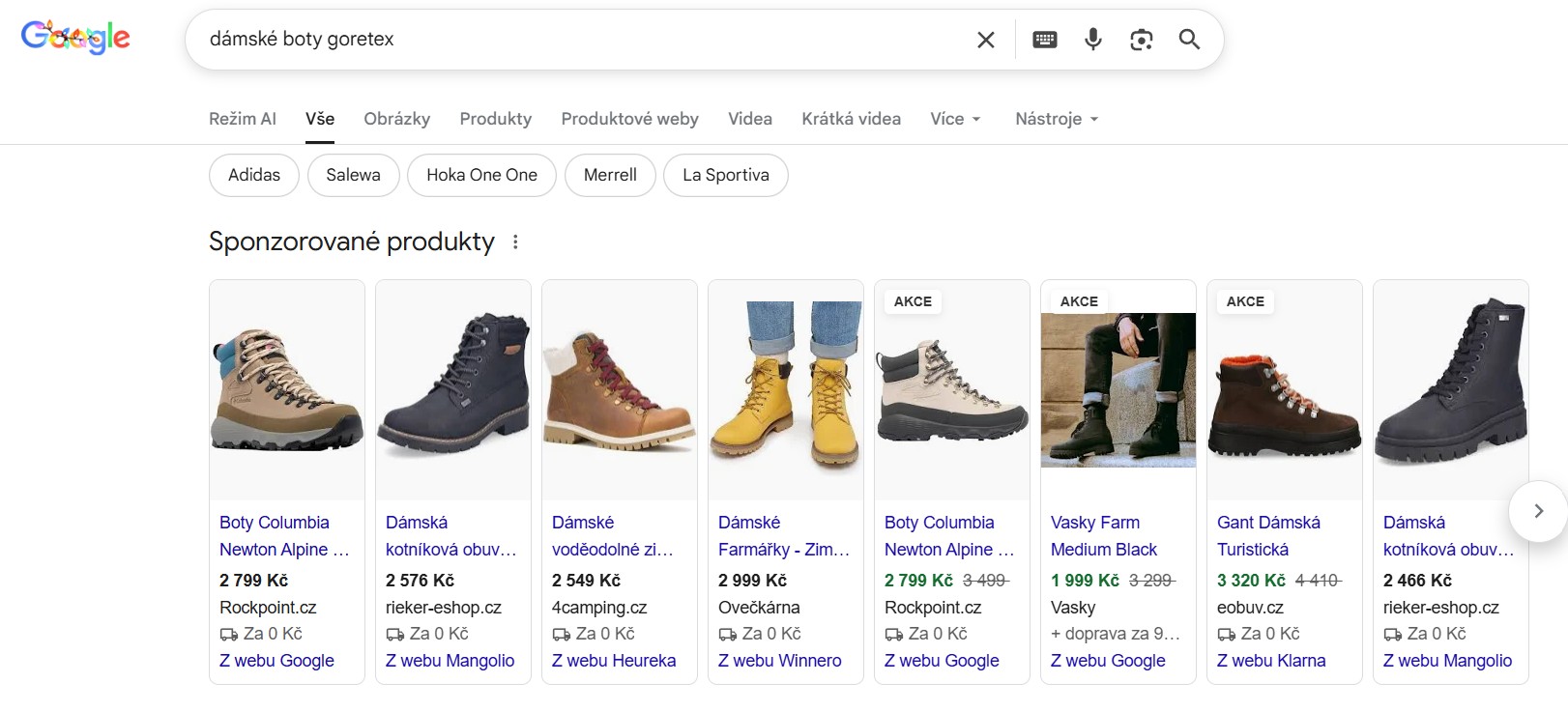Click the price 2 549 Kč
This screenshot has height=711, width=1568.
tap(586, 581)
